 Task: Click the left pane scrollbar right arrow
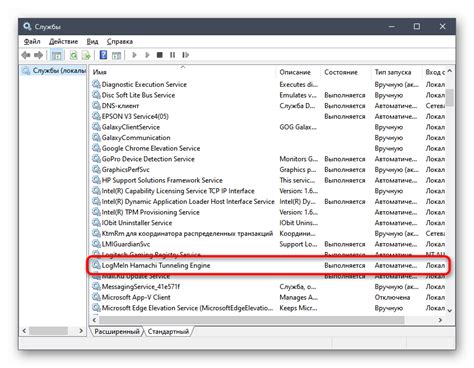[81, 331]
